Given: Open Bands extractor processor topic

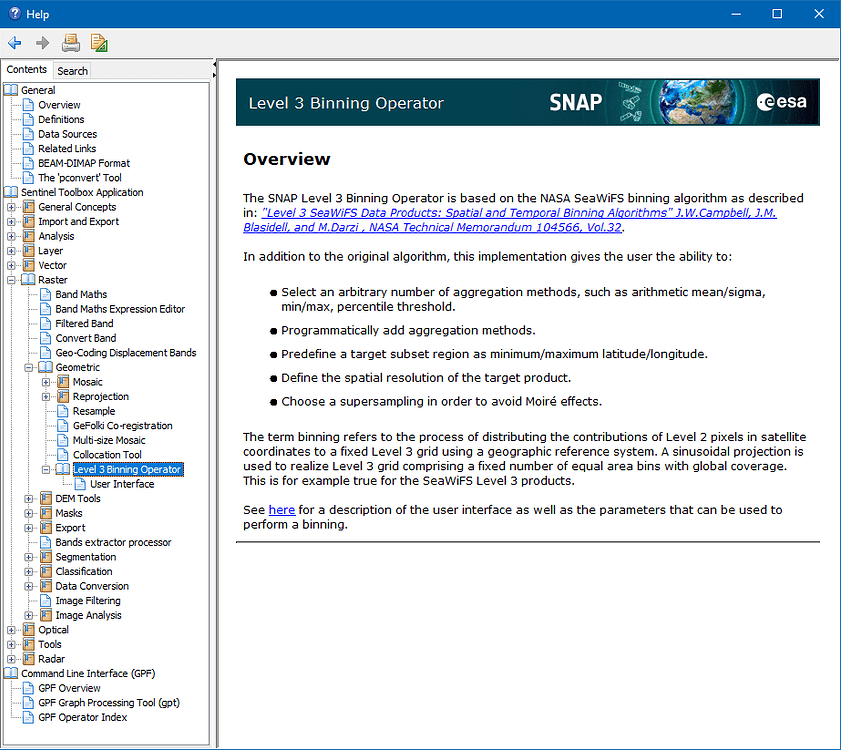Looking at the screenshot, I should click(x=113, y=542).
